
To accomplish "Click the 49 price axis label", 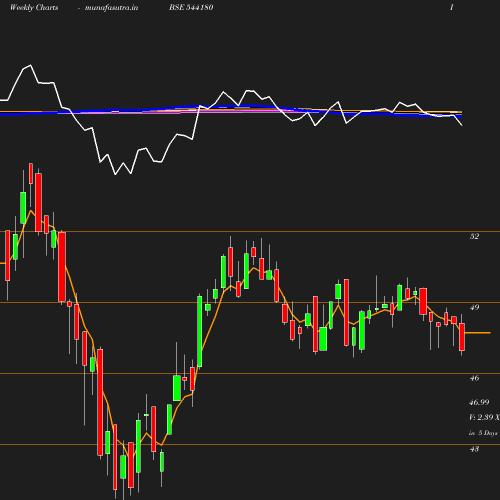I will (x=474, y=307).
